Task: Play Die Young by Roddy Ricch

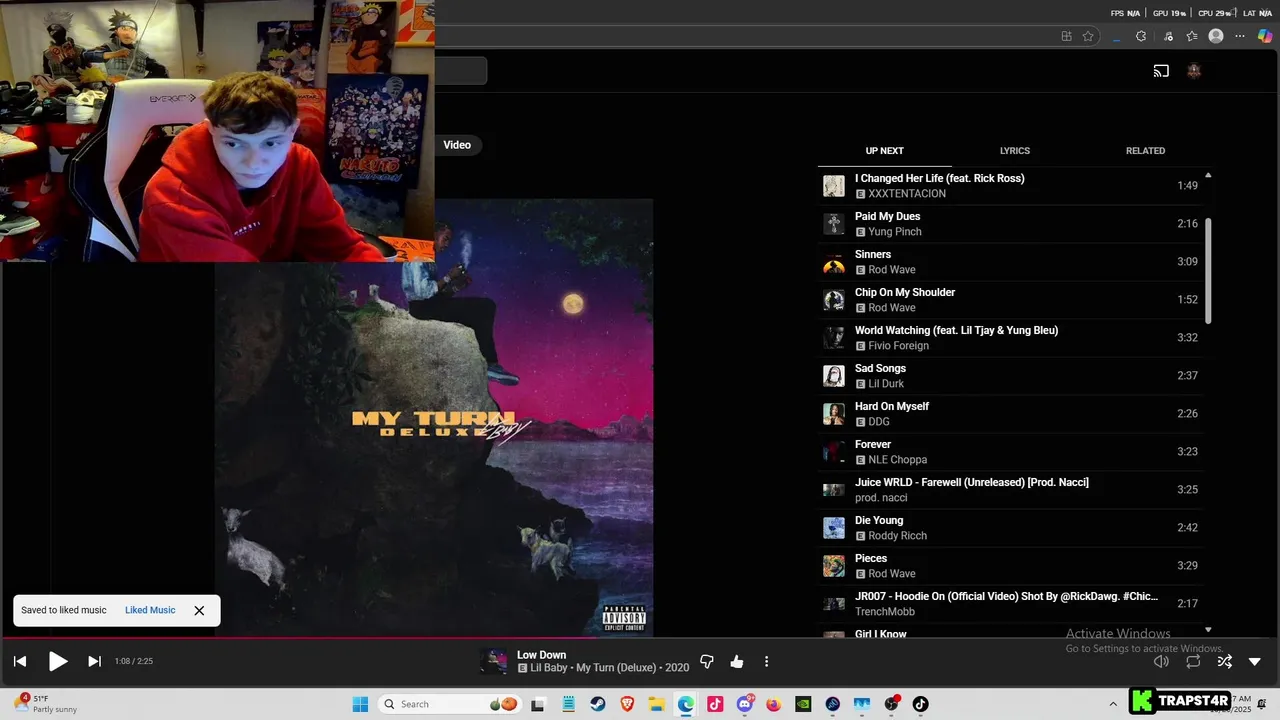Action: point(1010,528)
